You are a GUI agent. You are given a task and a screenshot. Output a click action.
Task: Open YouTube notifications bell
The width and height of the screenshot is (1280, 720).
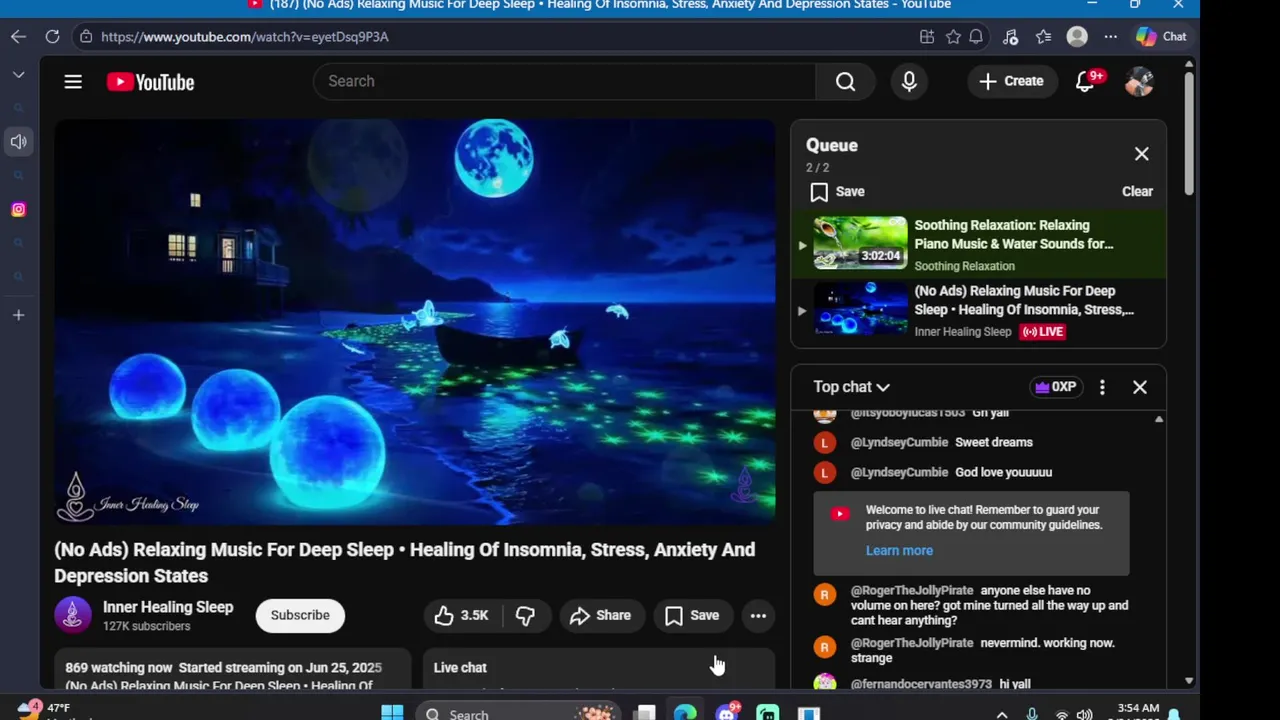[1085, 81]
